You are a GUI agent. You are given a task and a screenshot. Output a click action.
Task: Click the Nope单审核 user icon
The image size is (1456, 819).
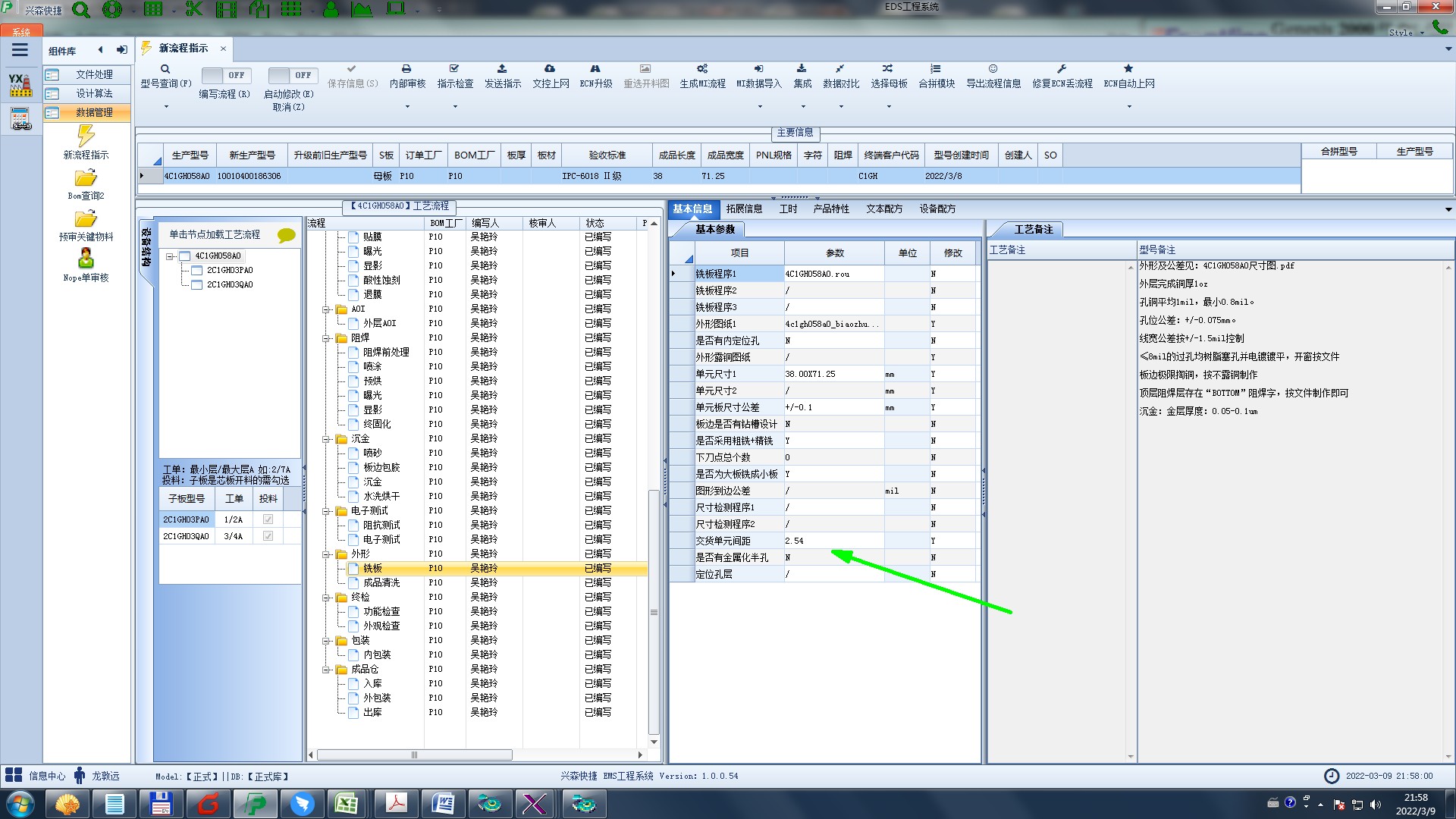coord(86,259)
